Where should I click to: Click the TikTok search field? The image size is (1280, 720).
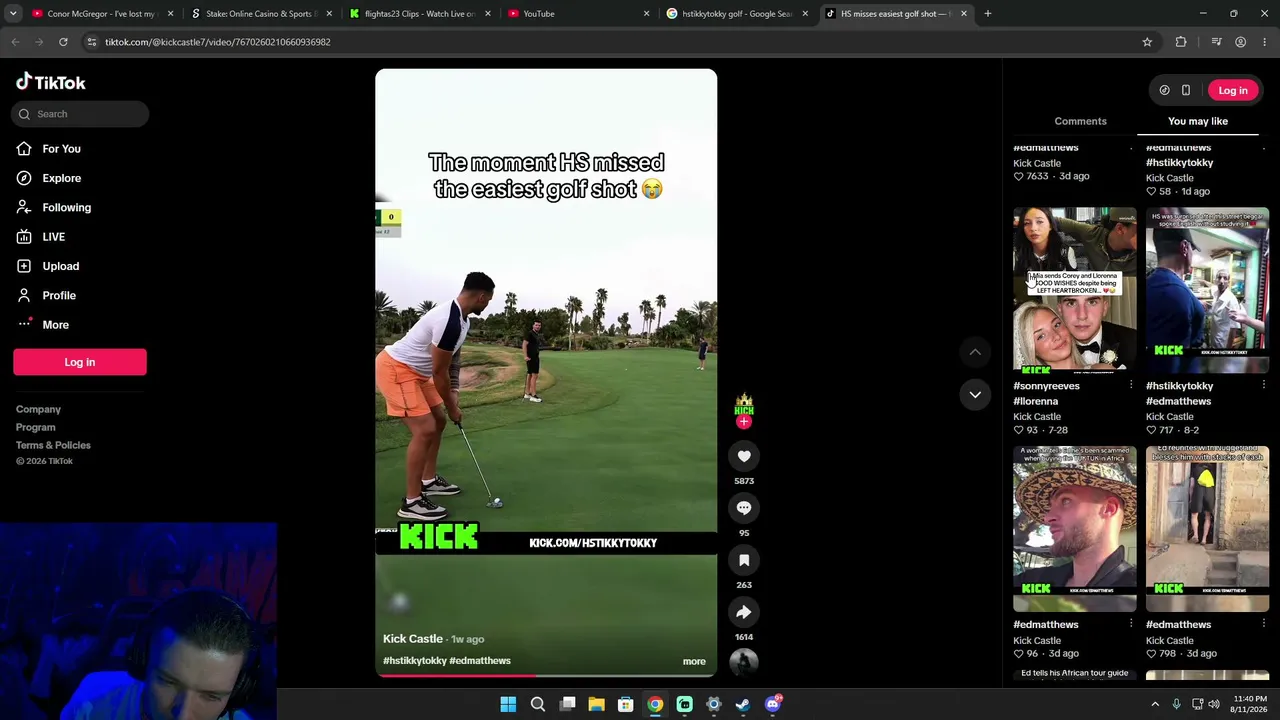click(81, 114)
